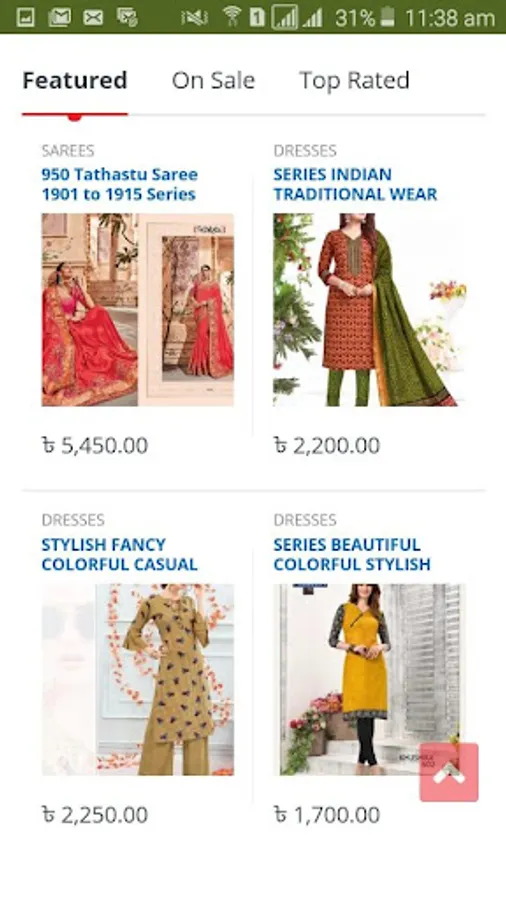Open STYLISH FANCY COLORFUL CASUAL product link
506x900 pixels.
[x=119, y=554]
